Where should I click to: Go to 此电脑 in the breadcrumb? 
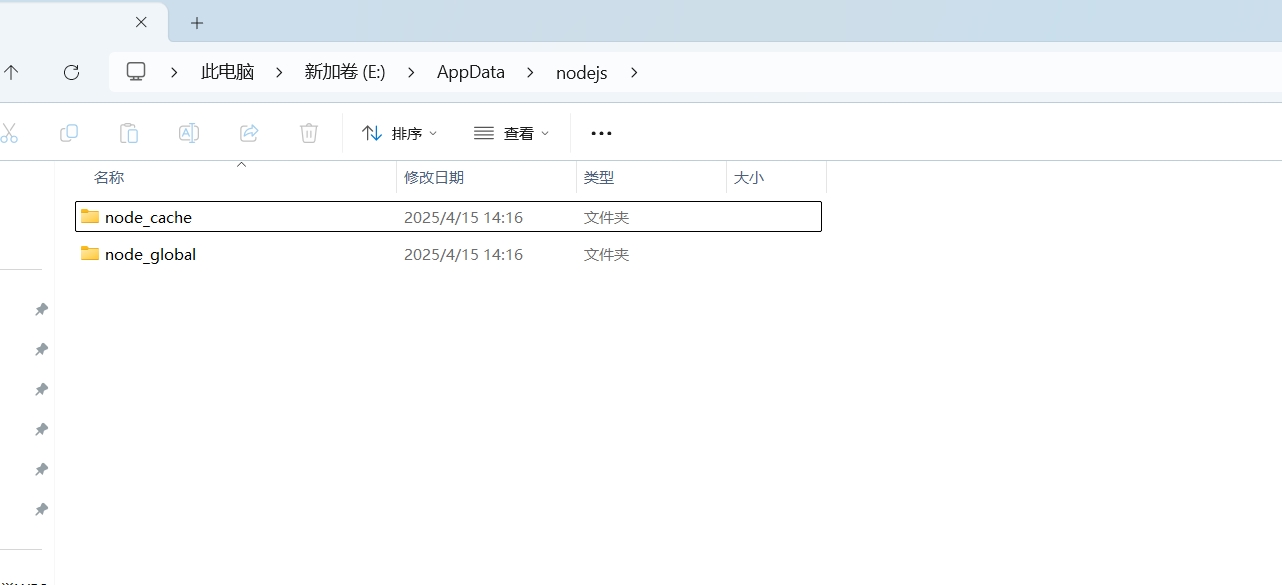click(227, 72)
